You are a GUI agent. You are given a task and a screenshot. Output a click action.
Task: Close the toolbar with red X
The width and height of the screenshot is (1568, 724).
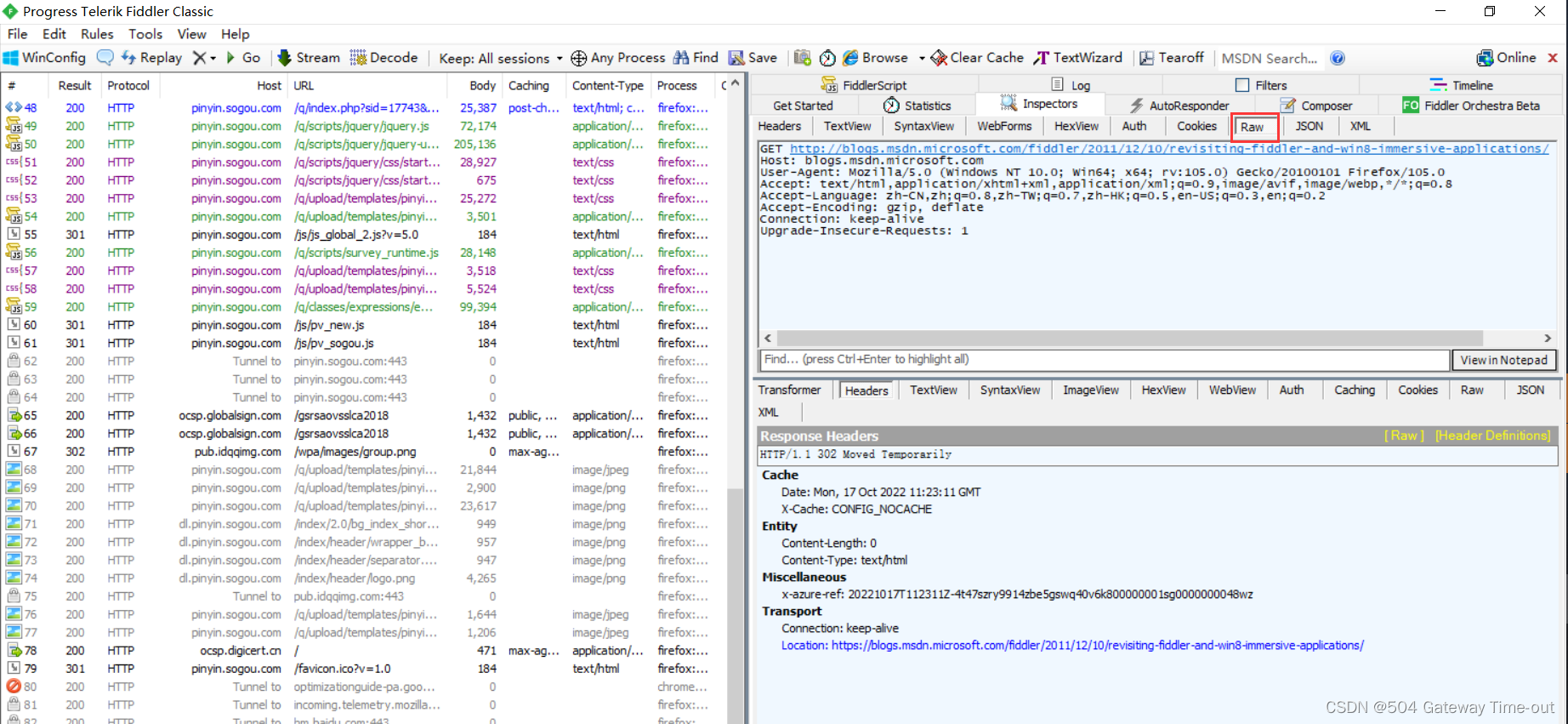1553,58
